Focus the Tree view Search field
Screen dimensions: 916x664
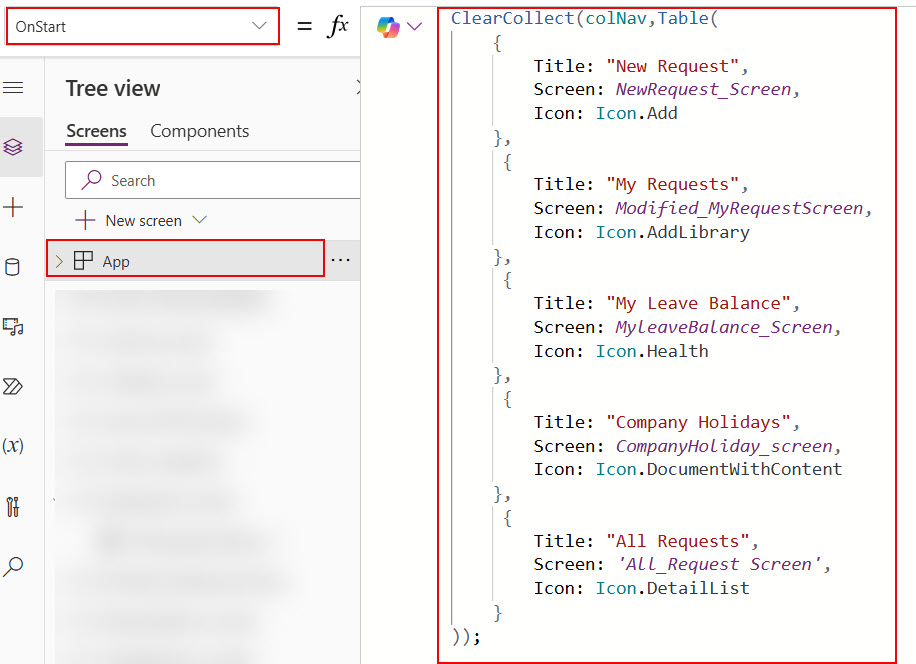213,180
